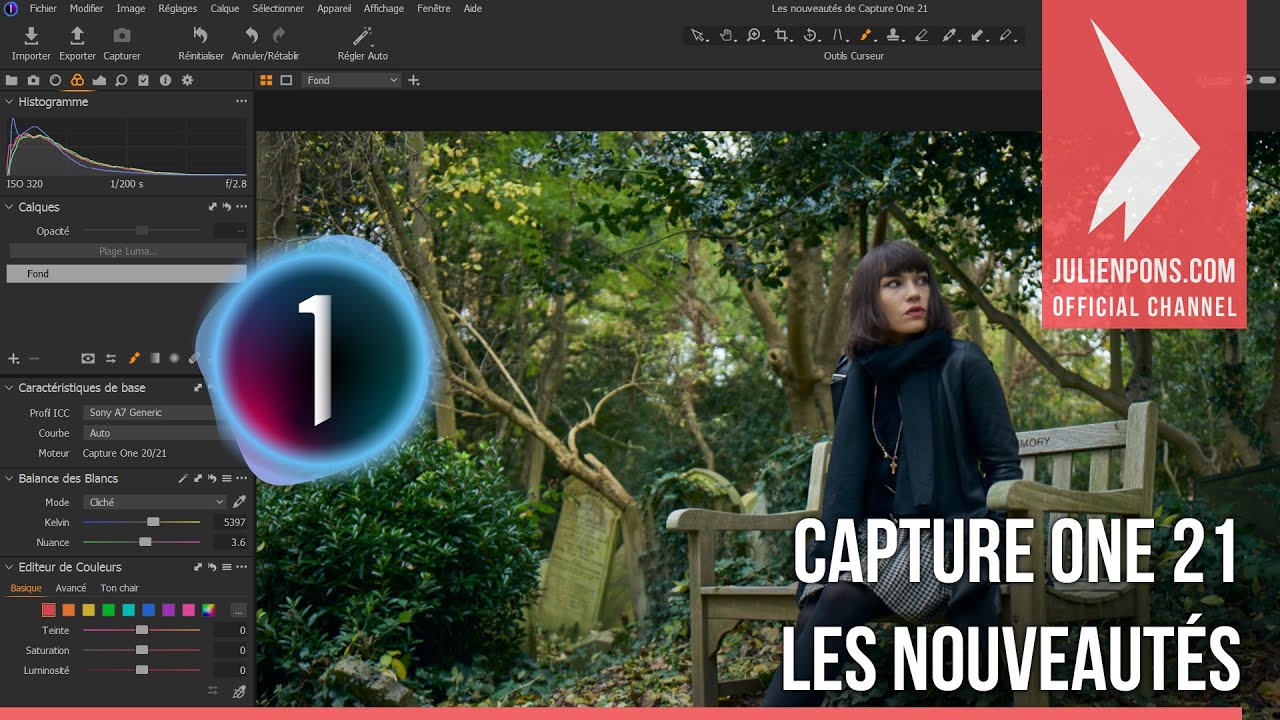1280x720 pixels.
Task: Click the Importer toolbar icon
Action: pos(31,36)
